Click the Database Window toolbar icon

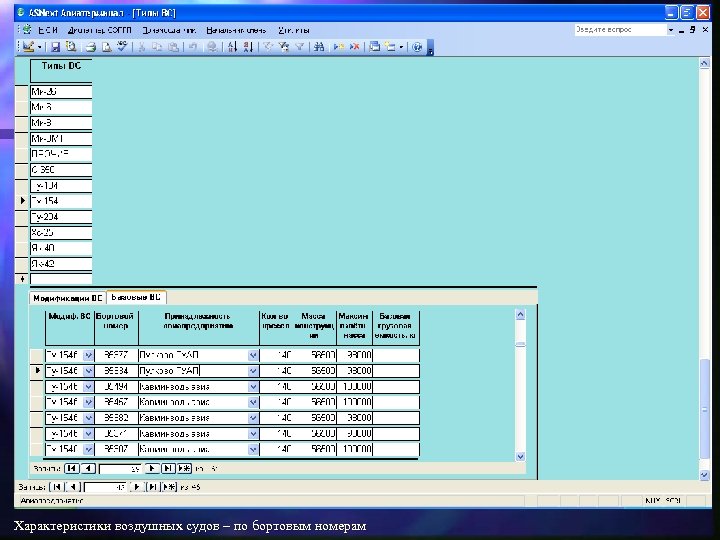375,47
